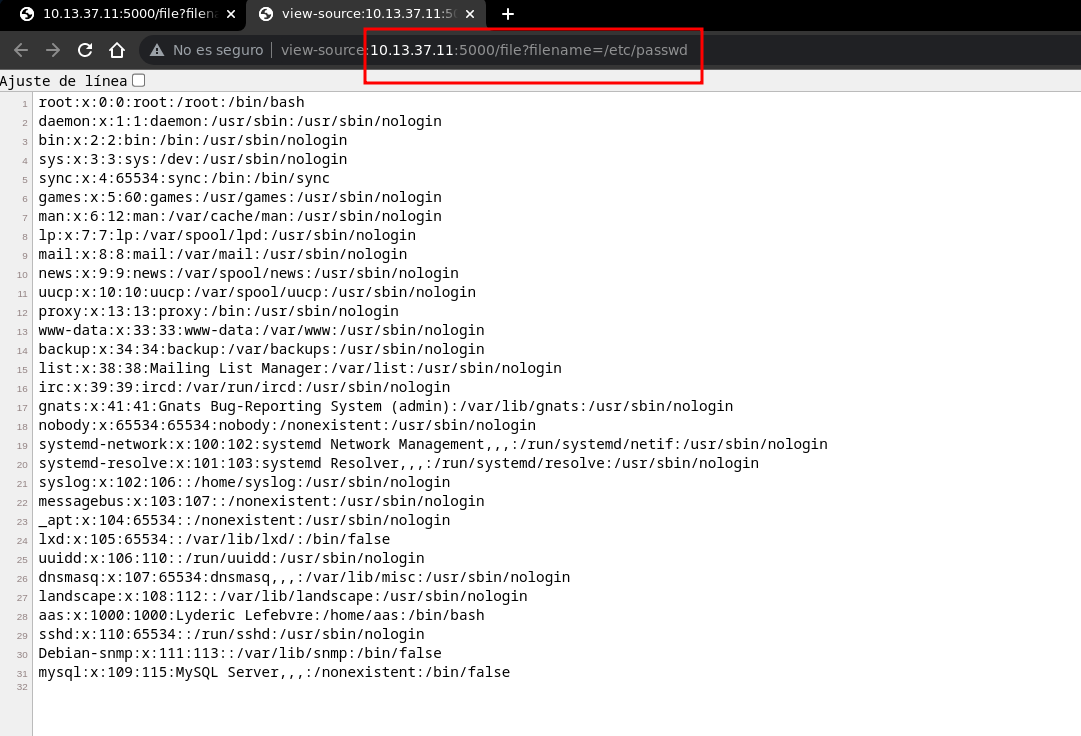The height and width of the screenshot is (736, 1081).
Task: Click the 'man:x:6:12' line
Action: coord(240,216)
